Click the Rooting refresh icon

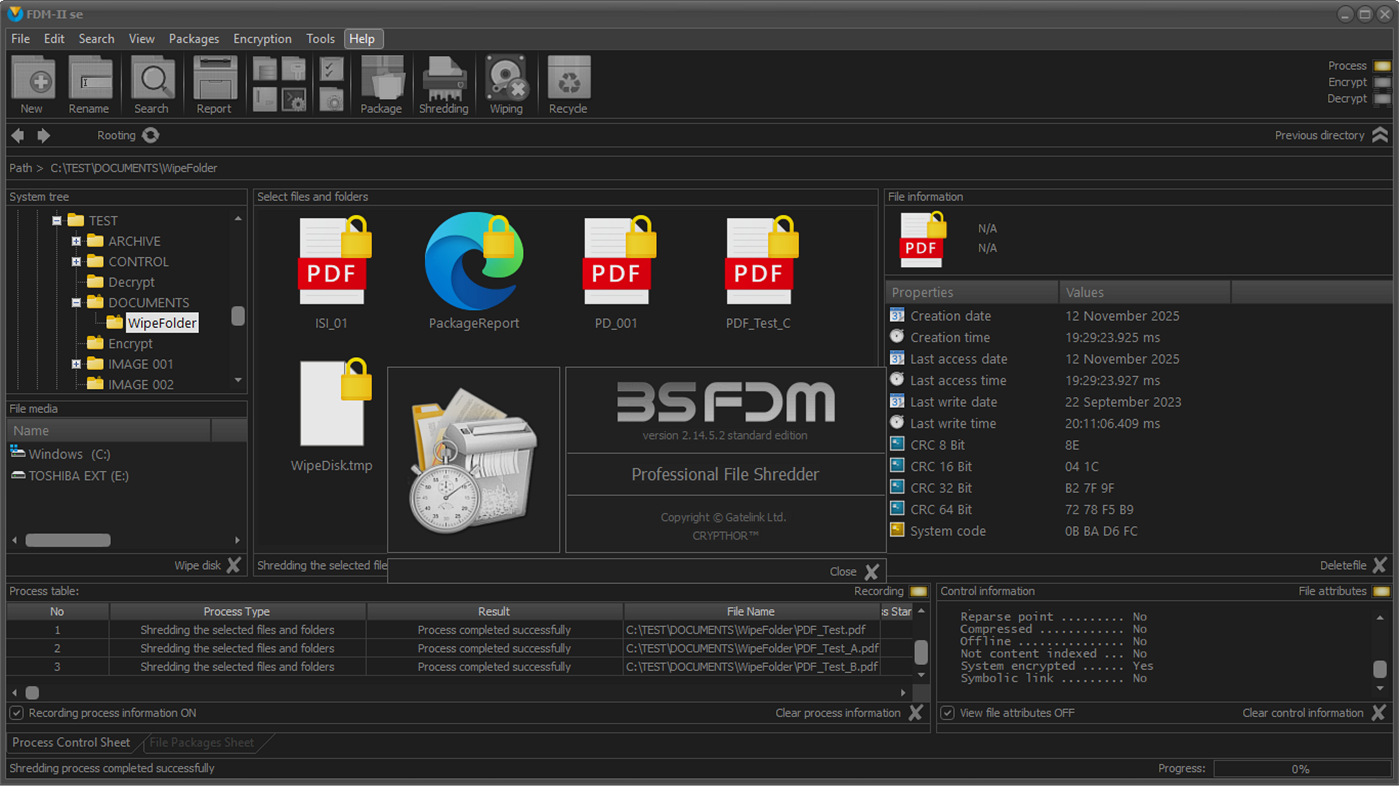click(x=149, y=135)
